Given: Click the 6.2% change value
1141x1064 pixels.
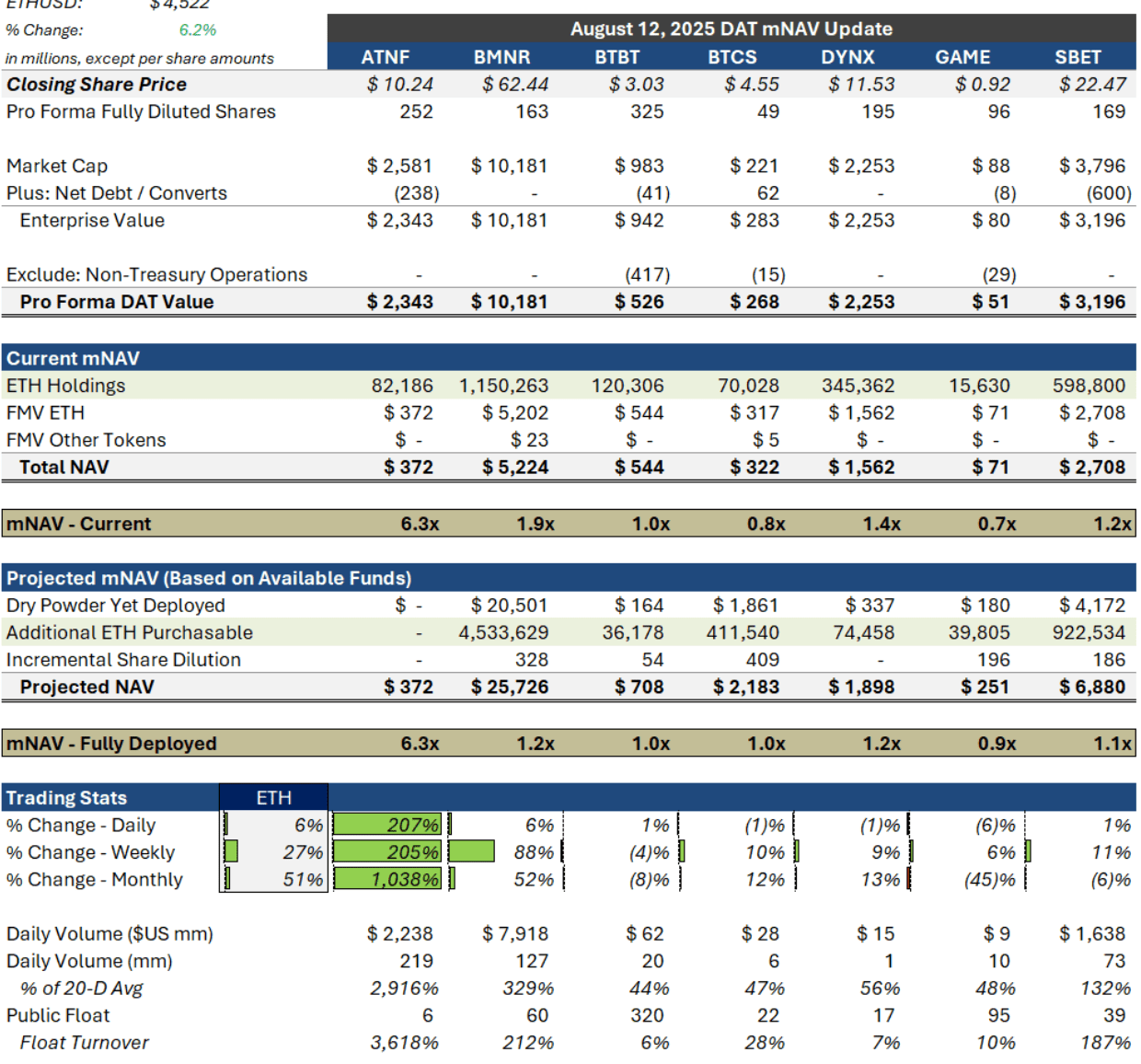Looking at the screenshot, I should click(x=198, y=30).
